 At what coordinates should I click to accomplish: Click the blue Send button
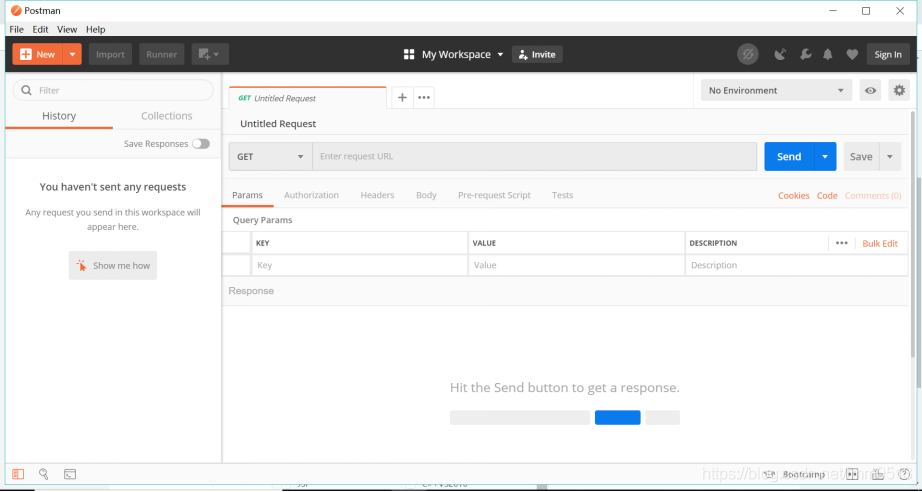(789, 156)
